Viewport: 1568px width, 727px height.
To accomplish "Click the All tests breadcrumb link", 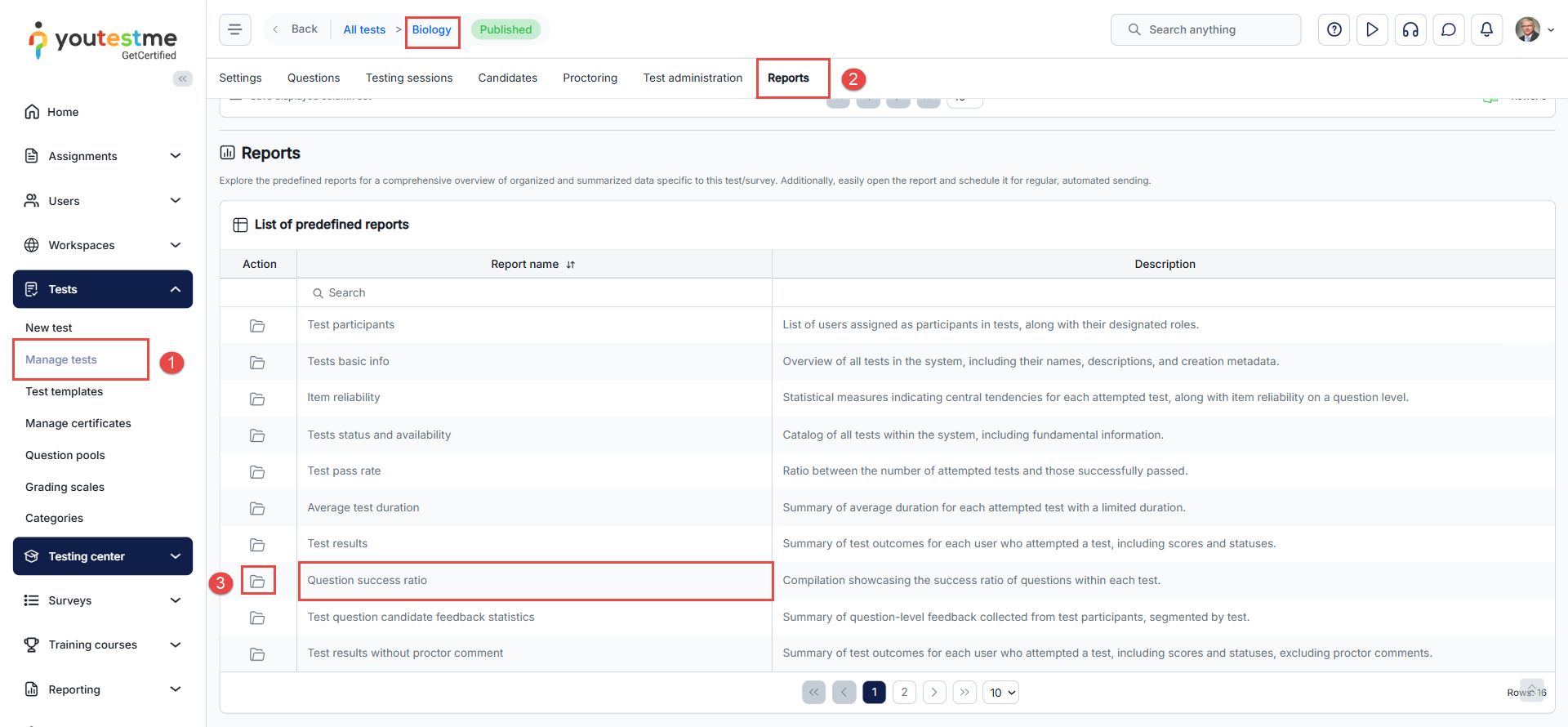I will click(x=363, y=29).
